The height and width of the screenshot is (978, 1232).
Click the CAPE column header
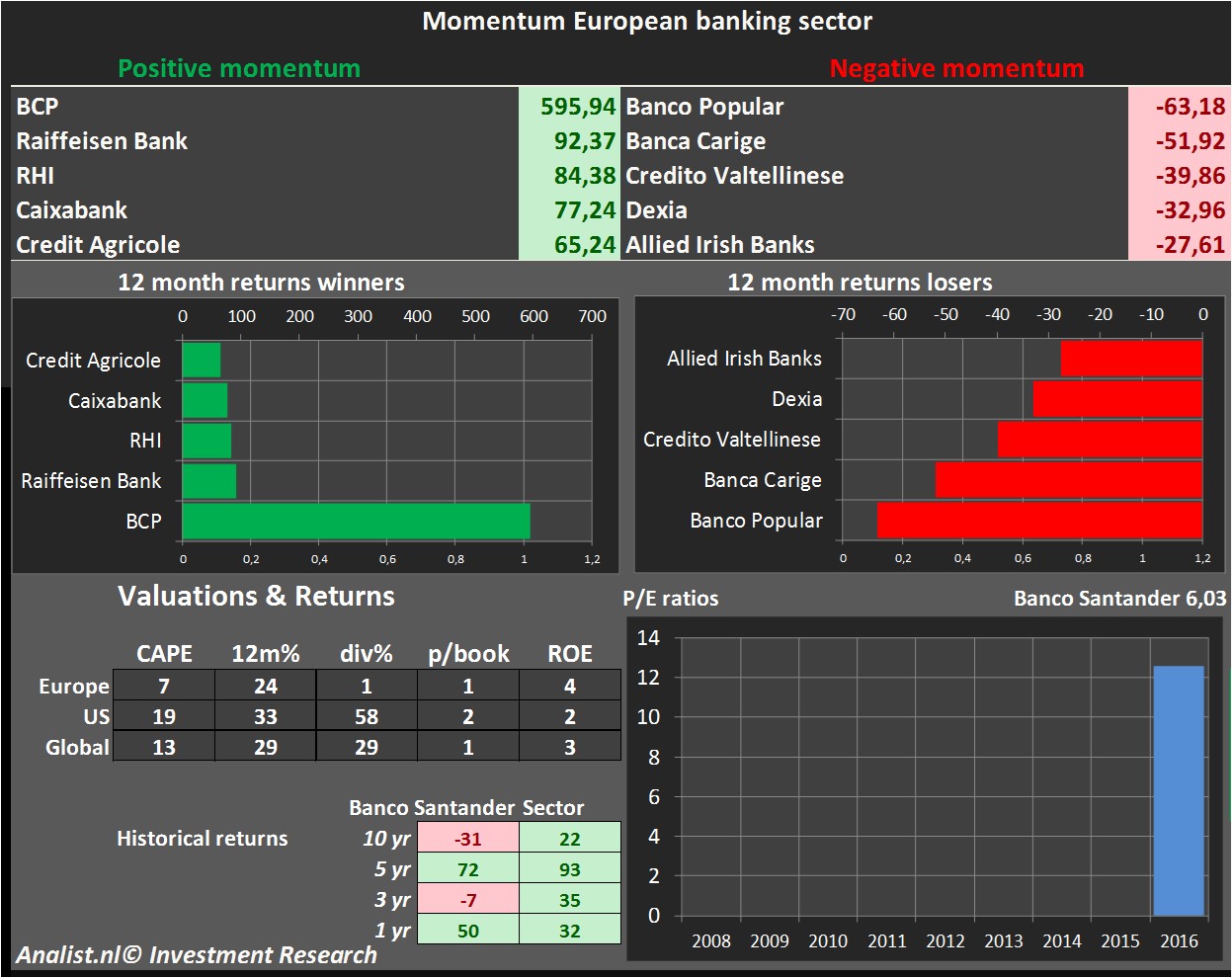(164, 654)
